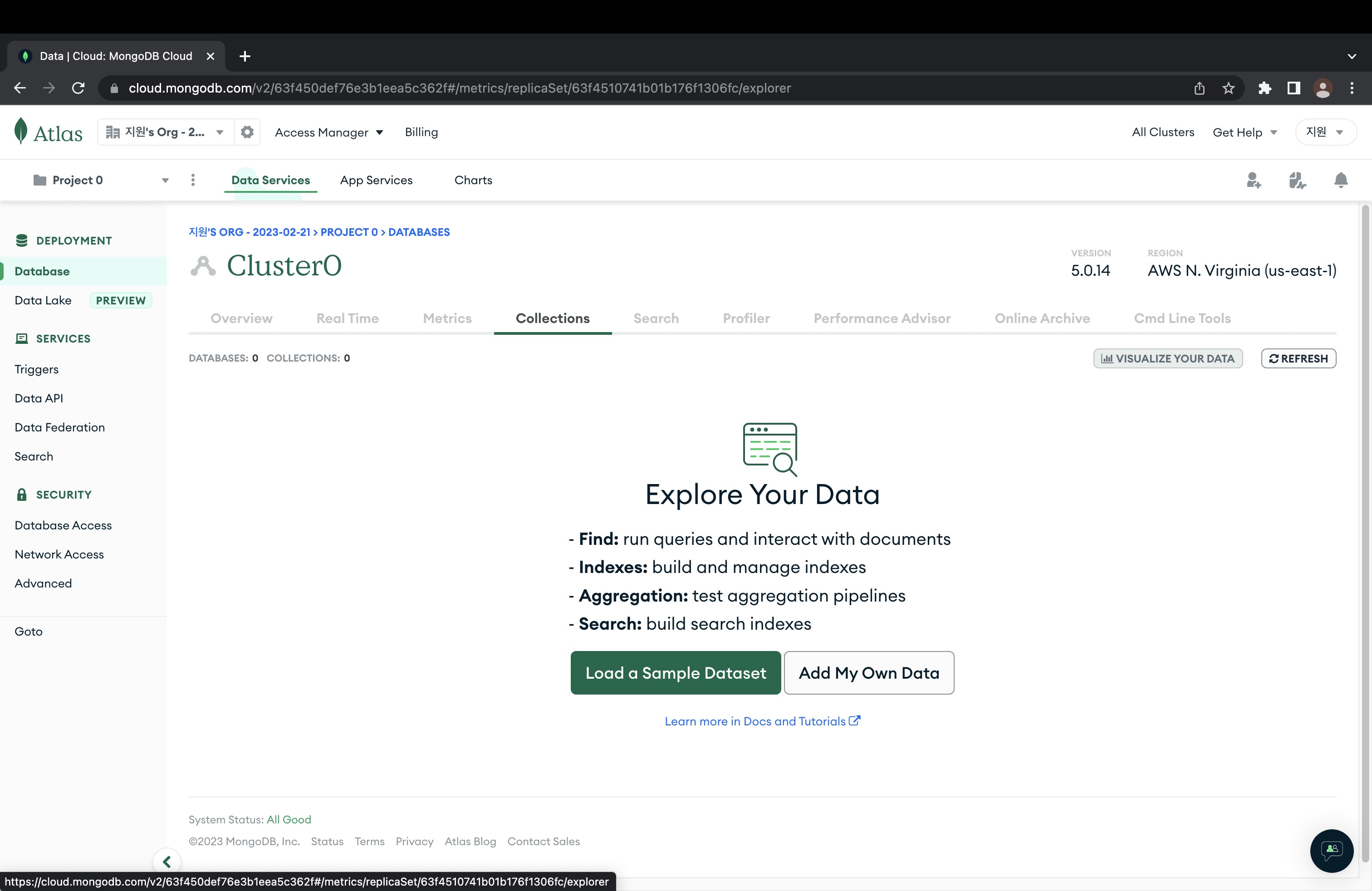Switch to the App Services tab
Screen dimensions: 1372x891
(x=377, y=181)
